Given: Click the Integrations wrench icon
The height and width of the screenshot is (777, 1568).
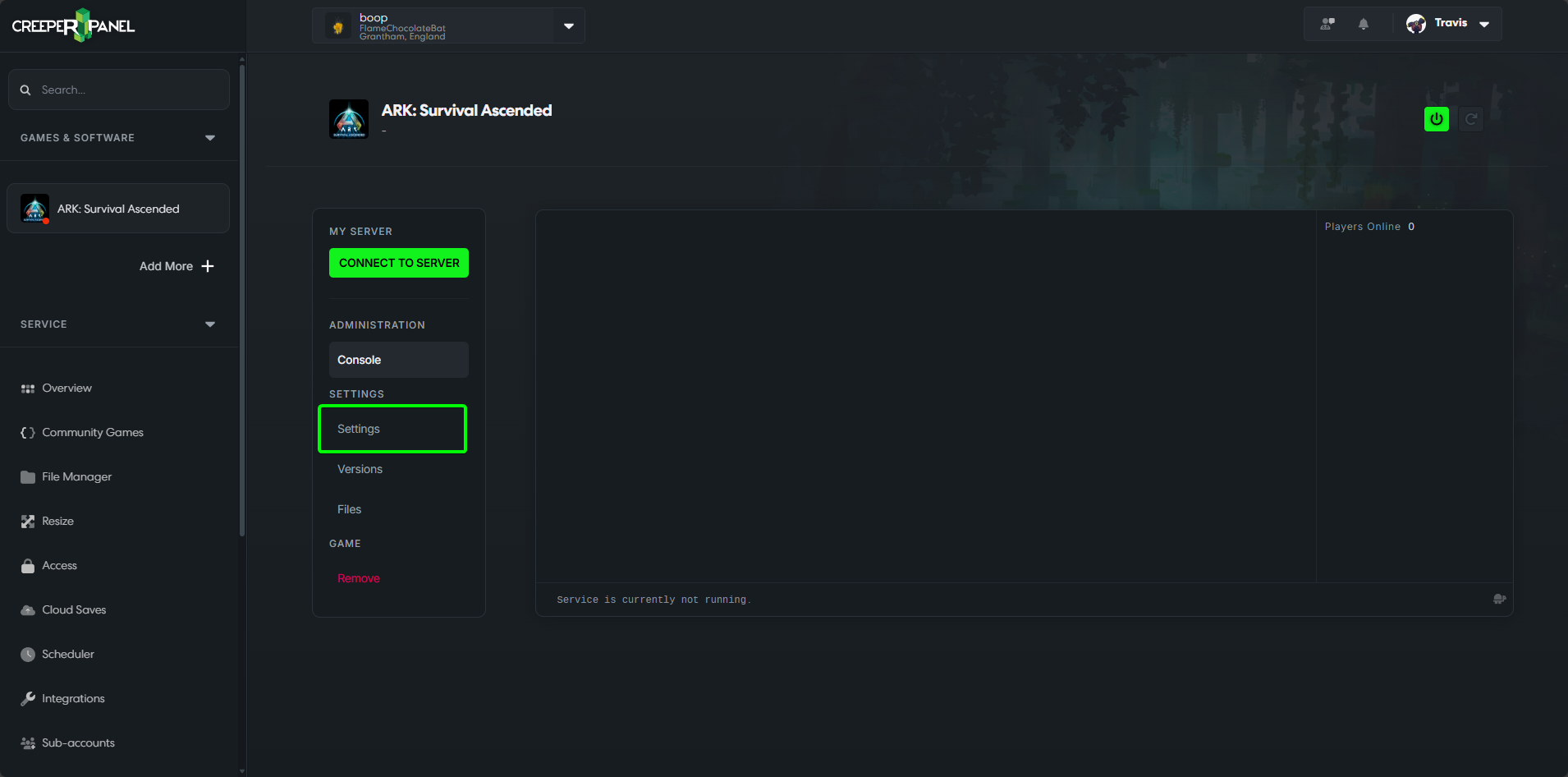Looking at the screenshot, I should tap(28, 699).
